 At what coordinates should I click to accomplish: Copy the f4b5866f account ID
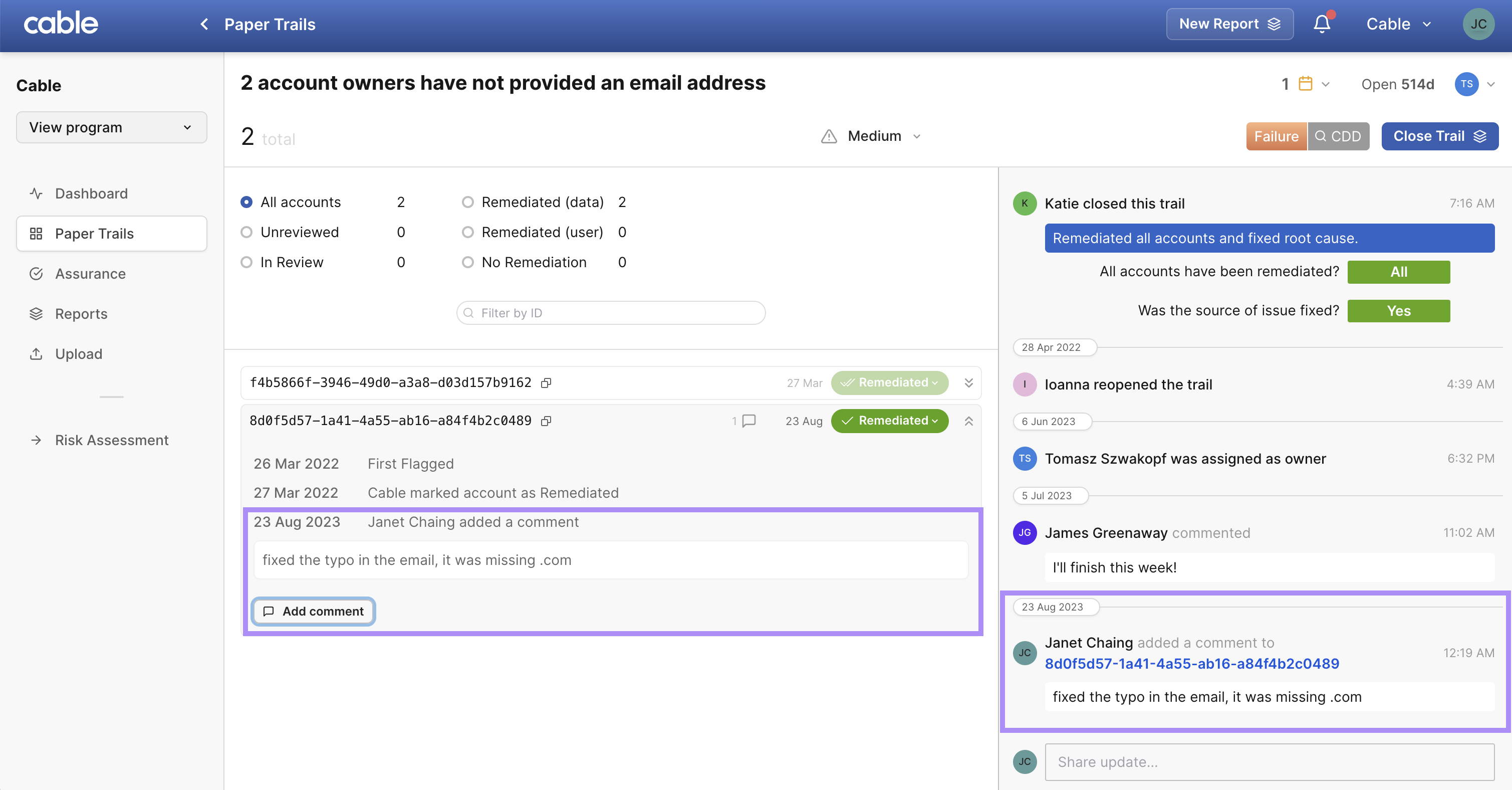[546, 383]
